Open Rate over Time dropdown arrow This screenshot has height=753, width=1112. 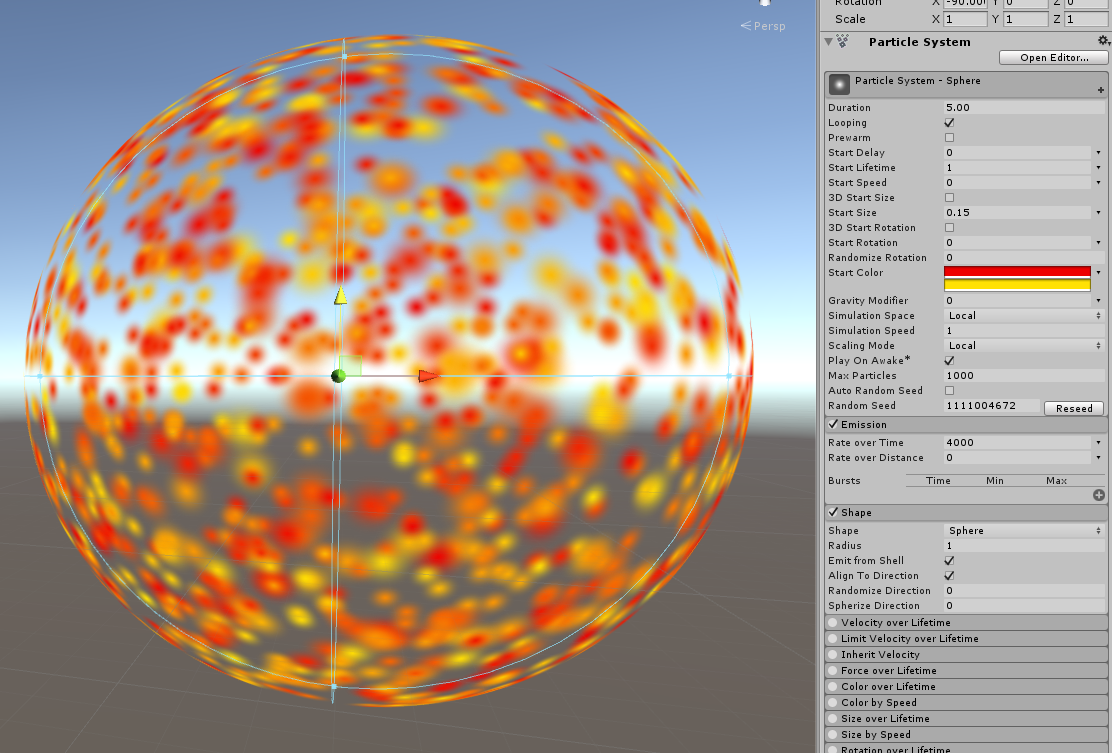(1099, 442)
